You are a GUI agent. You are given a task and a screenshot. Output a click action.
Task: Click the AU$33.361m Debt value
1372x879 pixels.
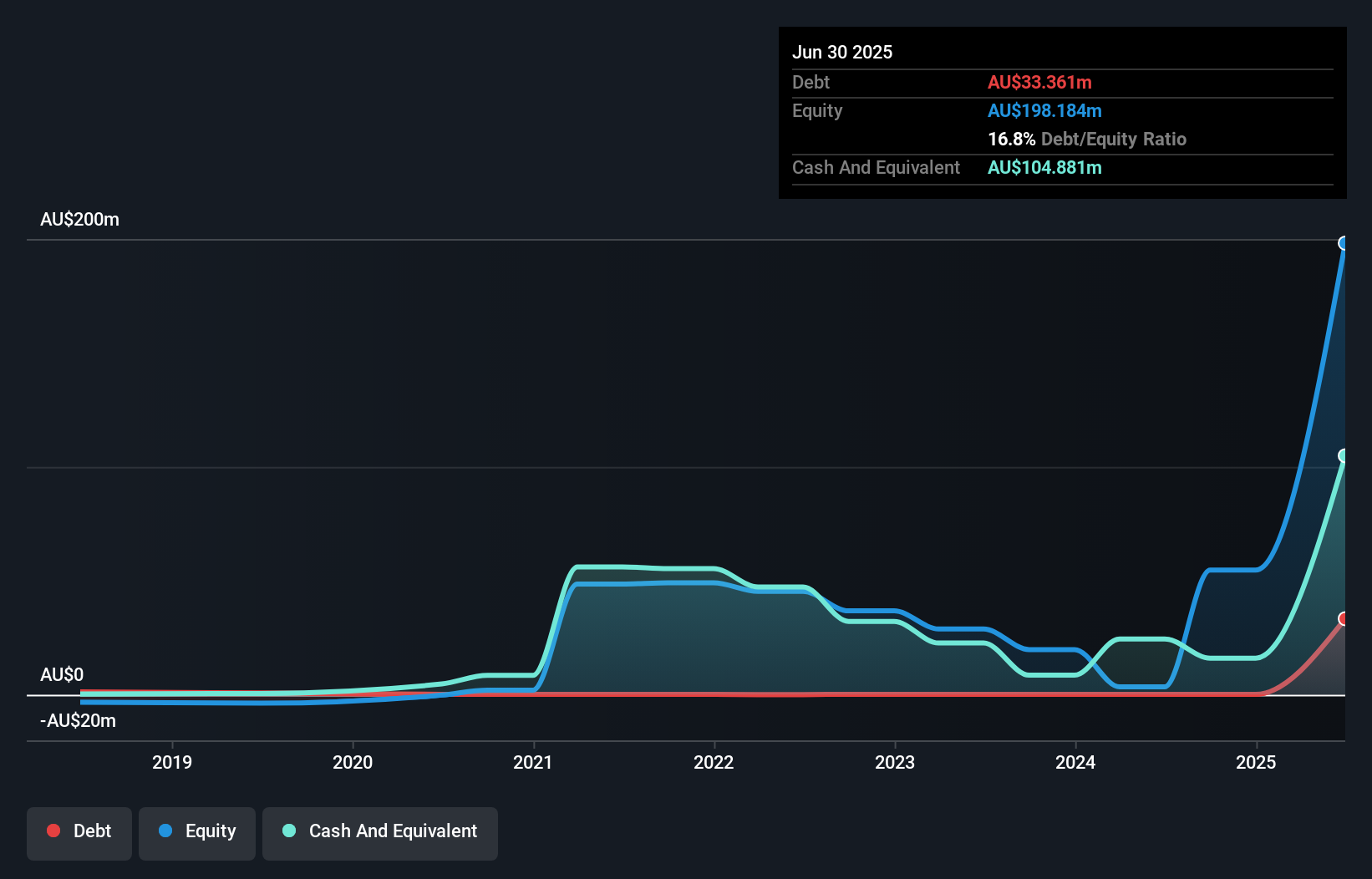1039,82
